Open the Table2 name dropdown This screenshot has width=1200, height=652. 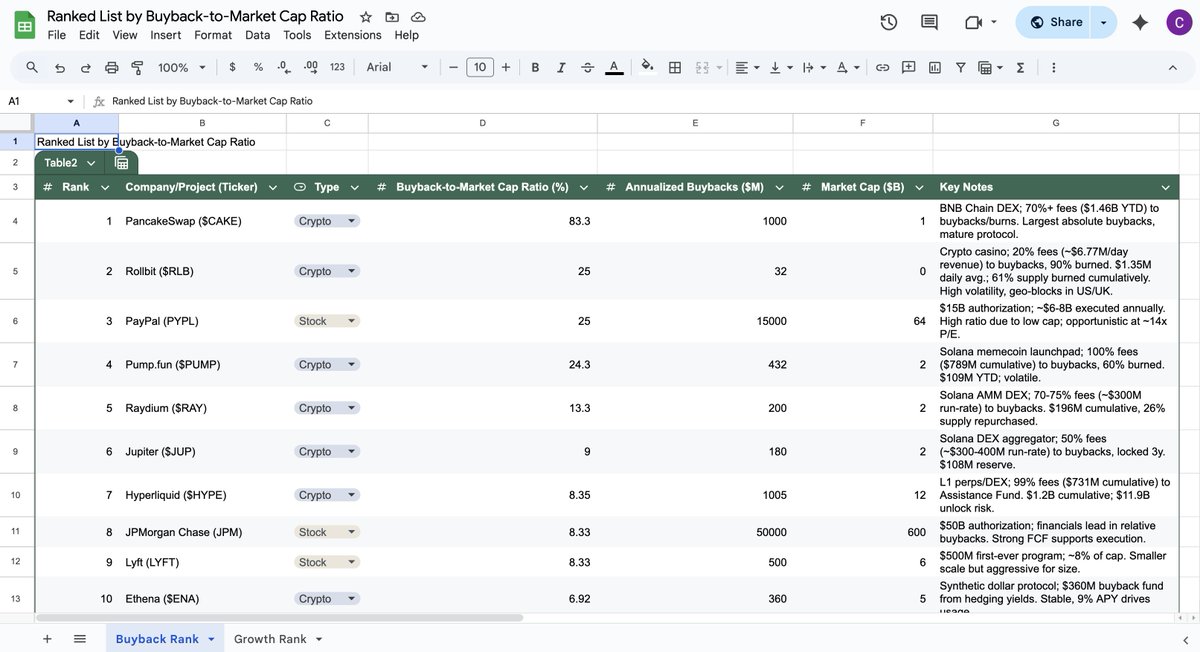(x=91, y=163)
